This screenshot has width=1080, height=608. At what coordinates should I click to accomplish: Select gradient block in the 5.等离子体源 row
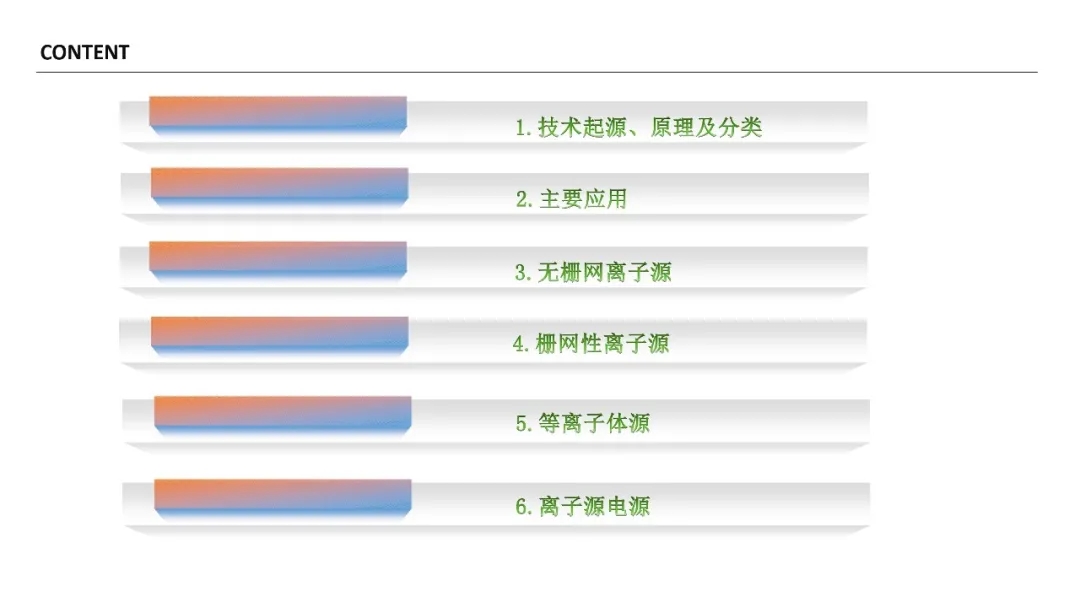coord(282,413)
